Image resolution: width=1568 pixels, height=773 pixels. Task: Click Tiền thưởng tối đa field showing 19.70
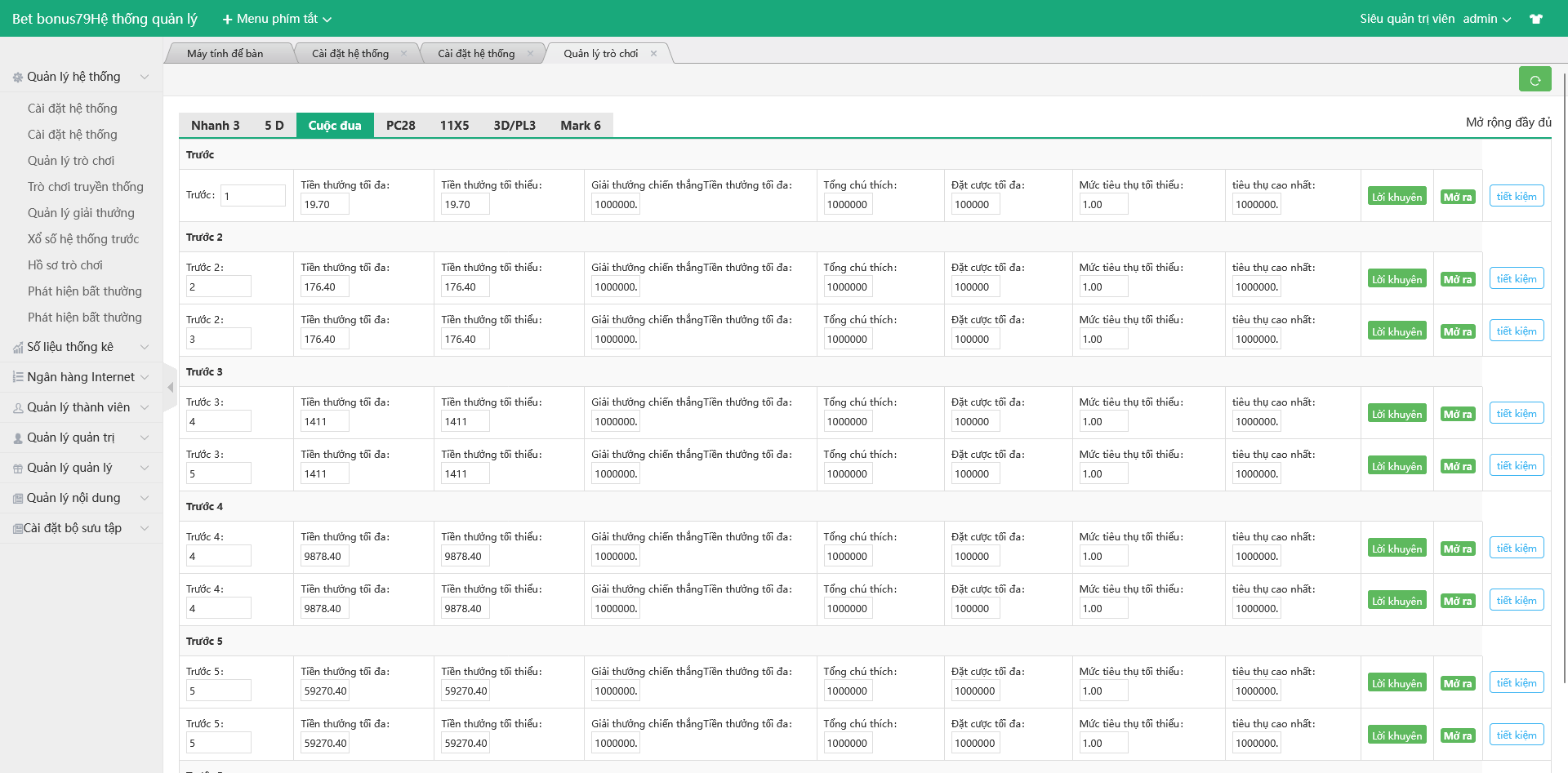324,205
